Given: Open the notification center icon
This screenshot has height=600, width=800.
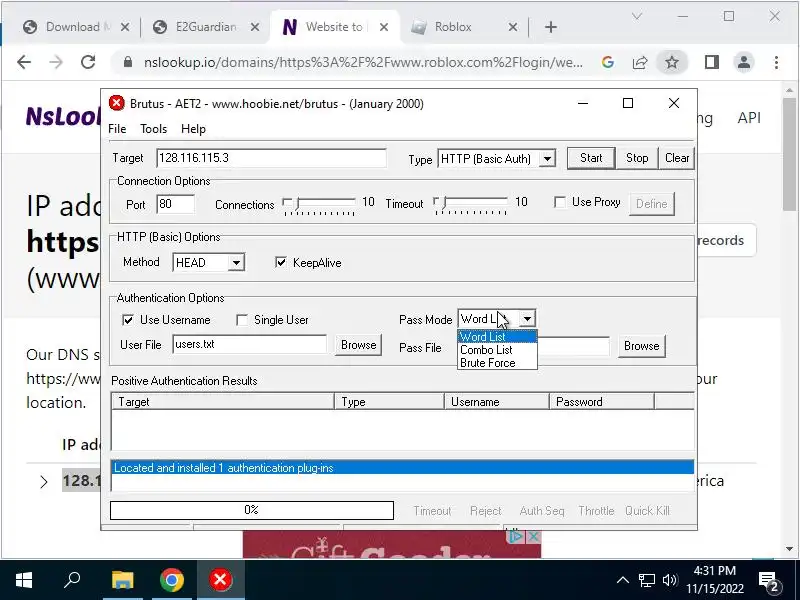Looking at the screenshot, I should pyautogui.click(x=769, y=581).
